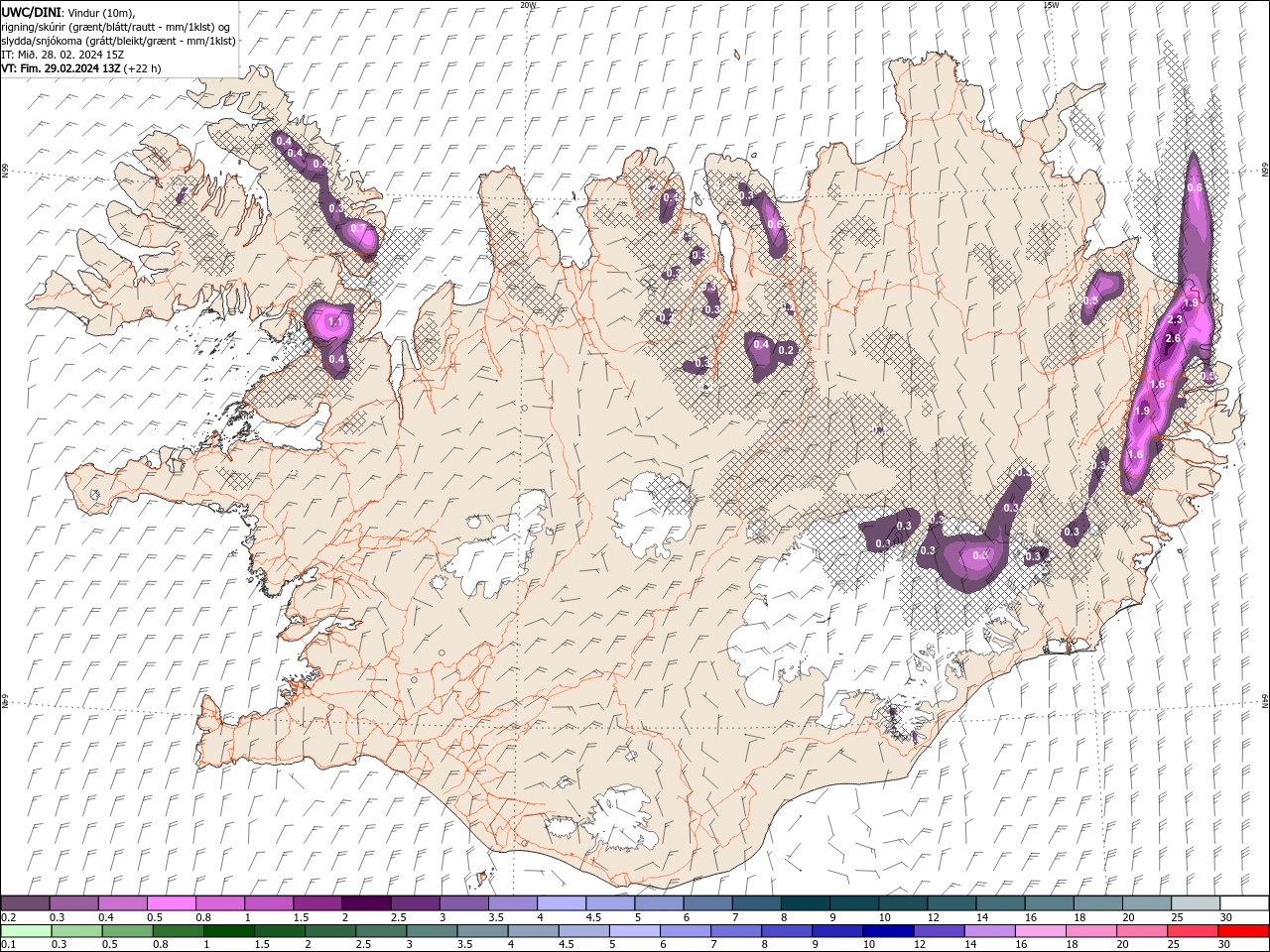This screenshot has width=1270, height=952.
Task: Select the lower legend 25 crimson swatch
Action: tap(1193, 931)
